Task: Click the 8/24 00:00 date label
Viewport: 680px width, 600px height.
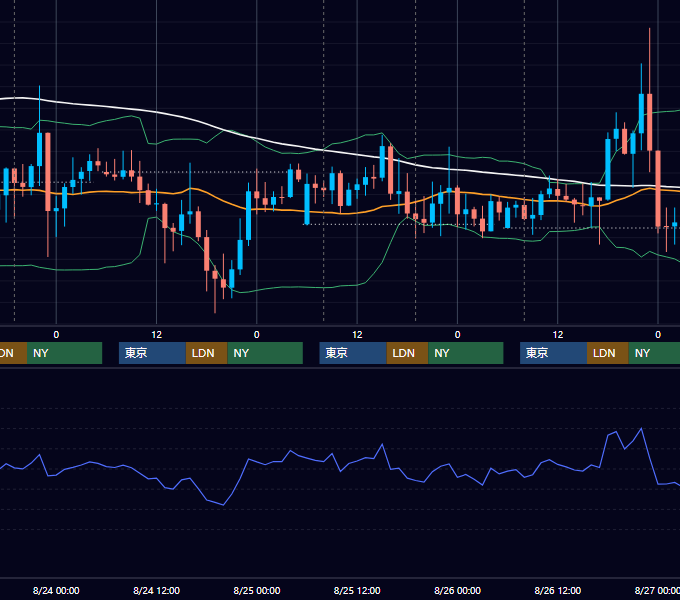Action: [x=56, y=590]
